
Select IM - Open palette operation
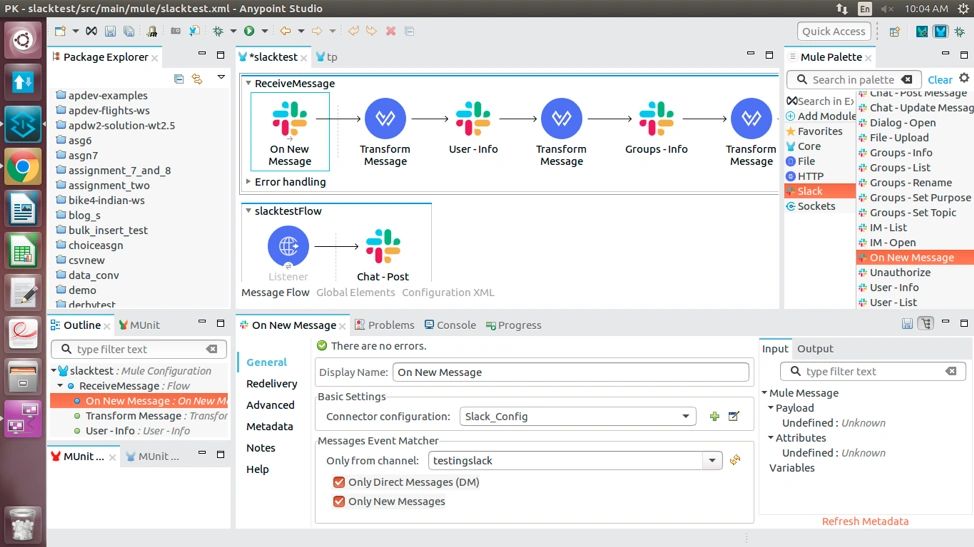pyautogui.click(x=887, y=243)
